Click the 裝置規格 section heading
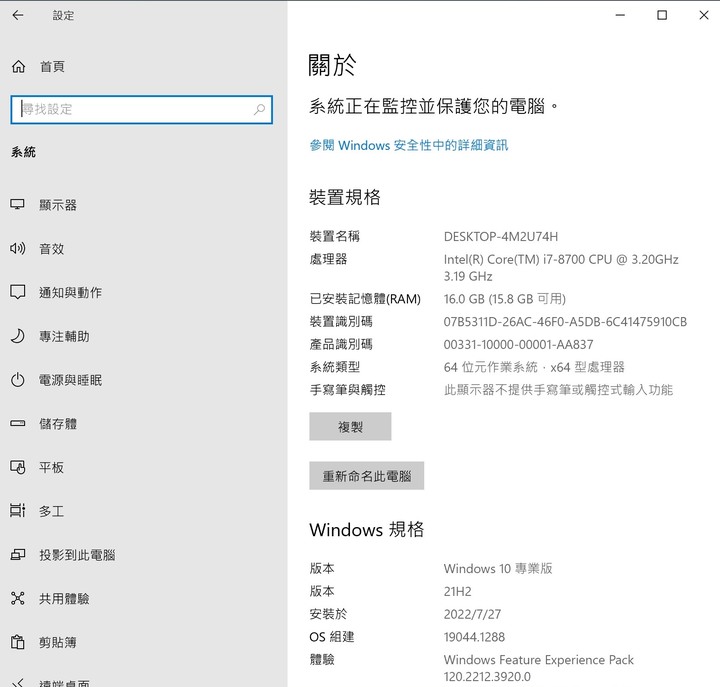Image resolution: width=720 pixels, height=687 pixels. click(344, 197)
